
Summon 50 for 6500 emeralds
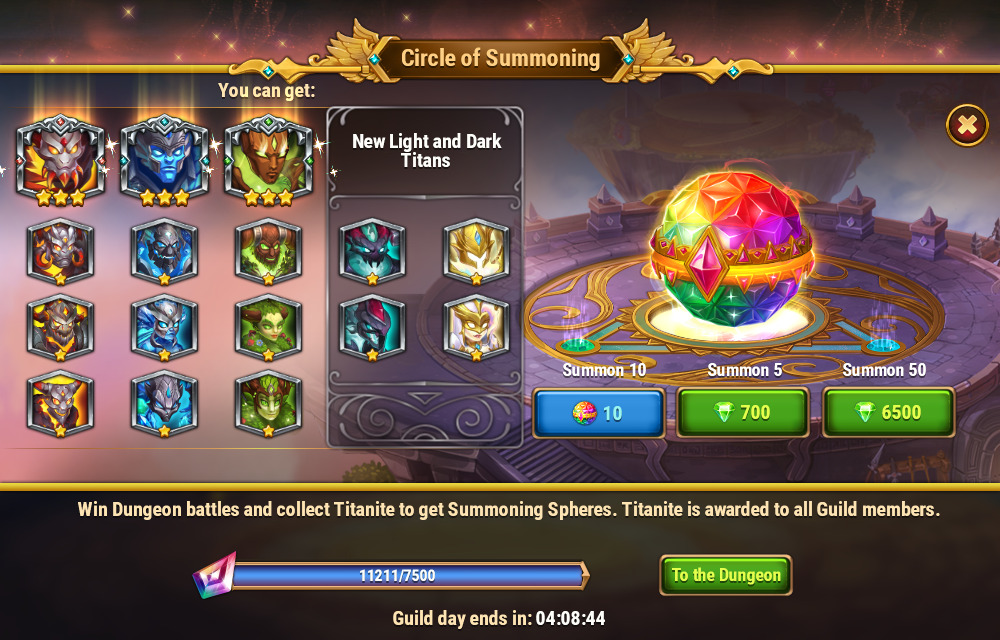[x=888, y=413]
